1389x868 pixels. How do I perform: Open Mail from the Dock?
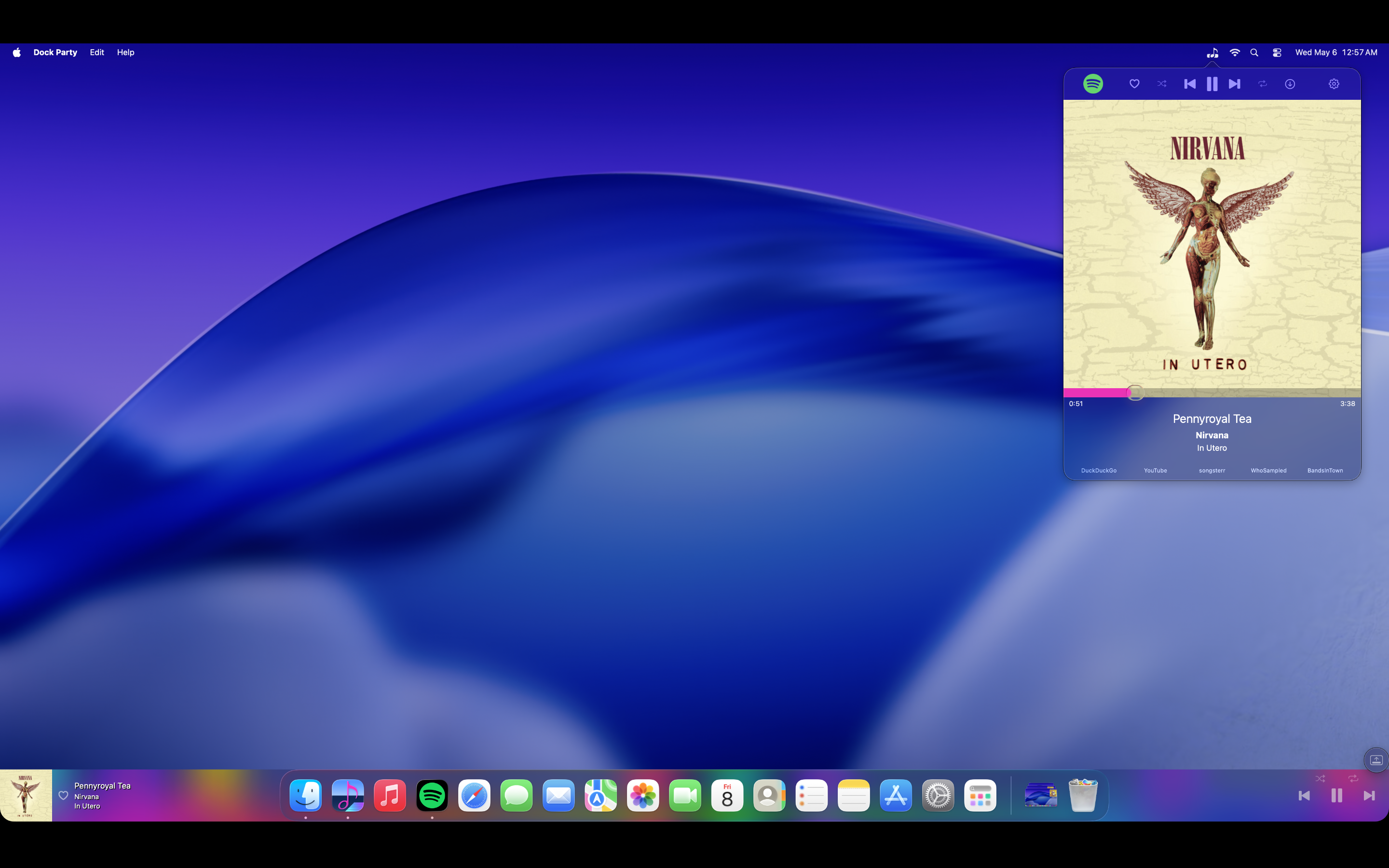tap(558, 796)
